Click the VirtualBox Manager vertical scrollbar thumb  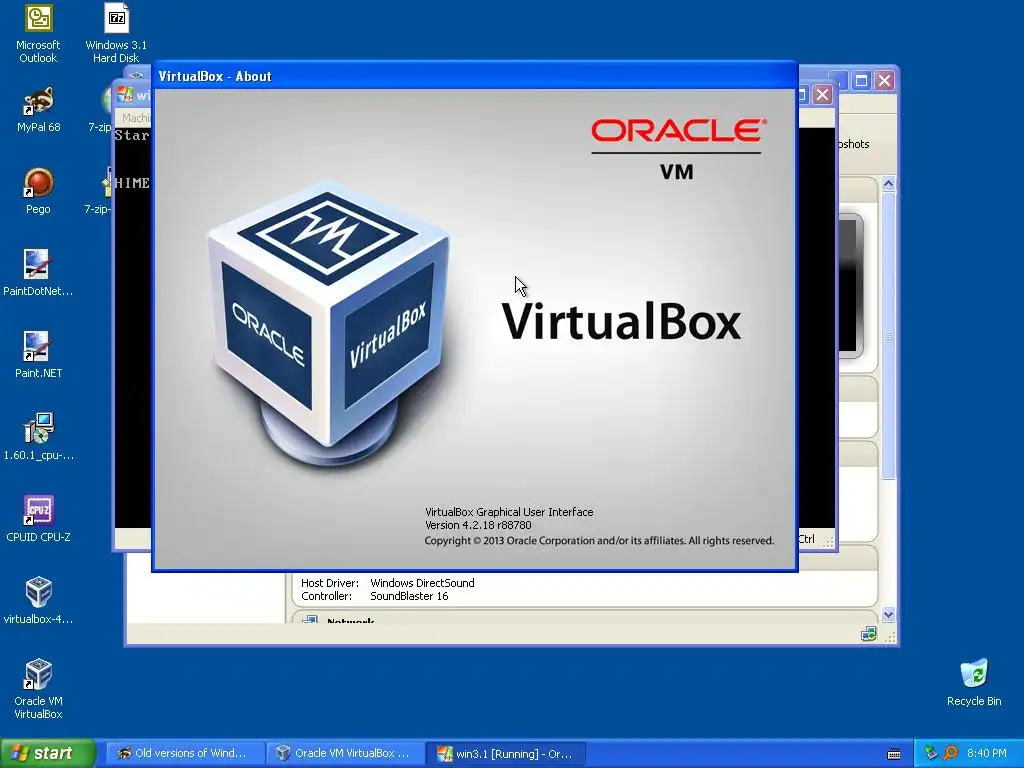tap(888, 336)
